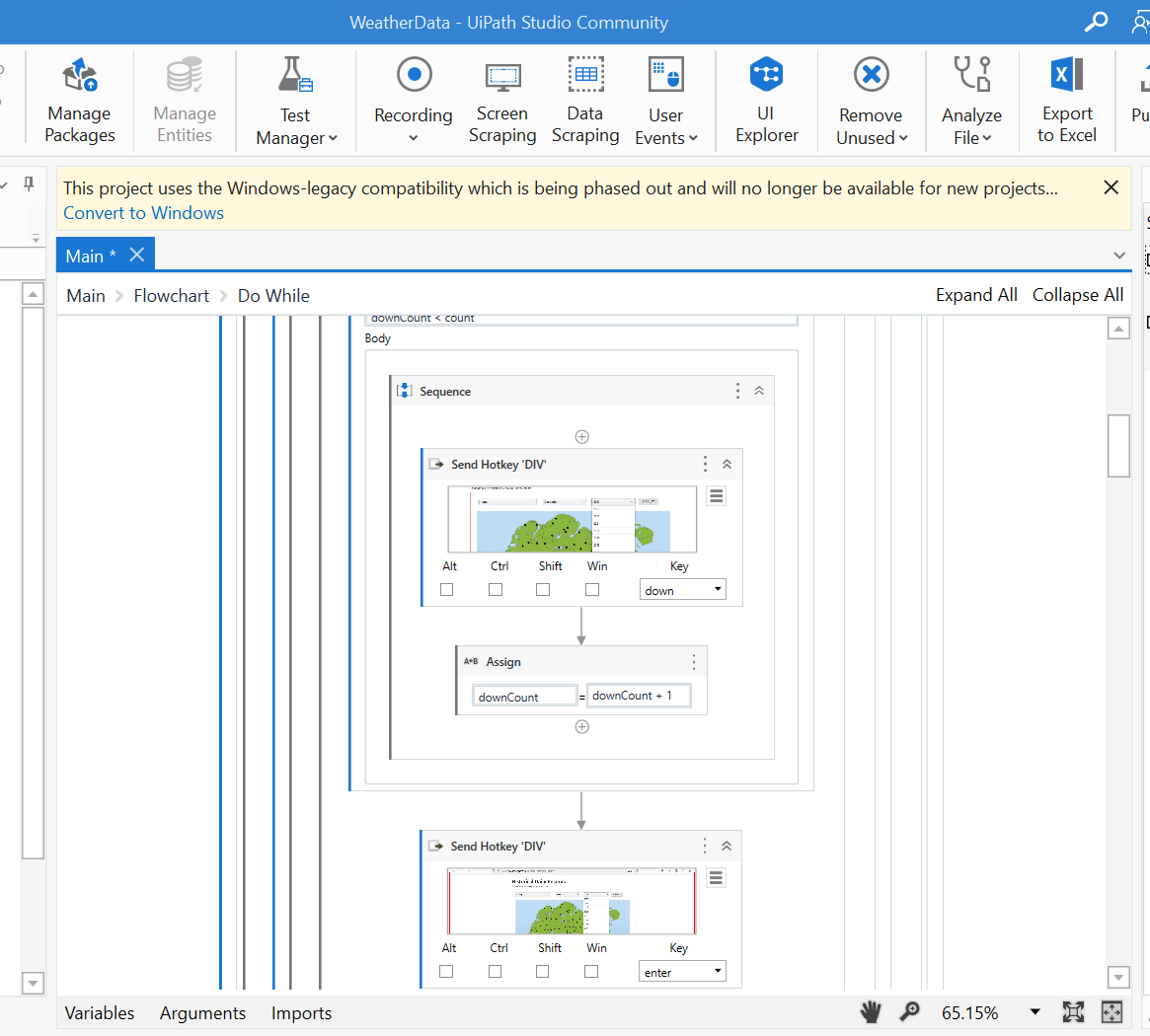Edit the downCount + 1 value field
Viewport: 1150px width, 1036px height.
click(638, 696)
